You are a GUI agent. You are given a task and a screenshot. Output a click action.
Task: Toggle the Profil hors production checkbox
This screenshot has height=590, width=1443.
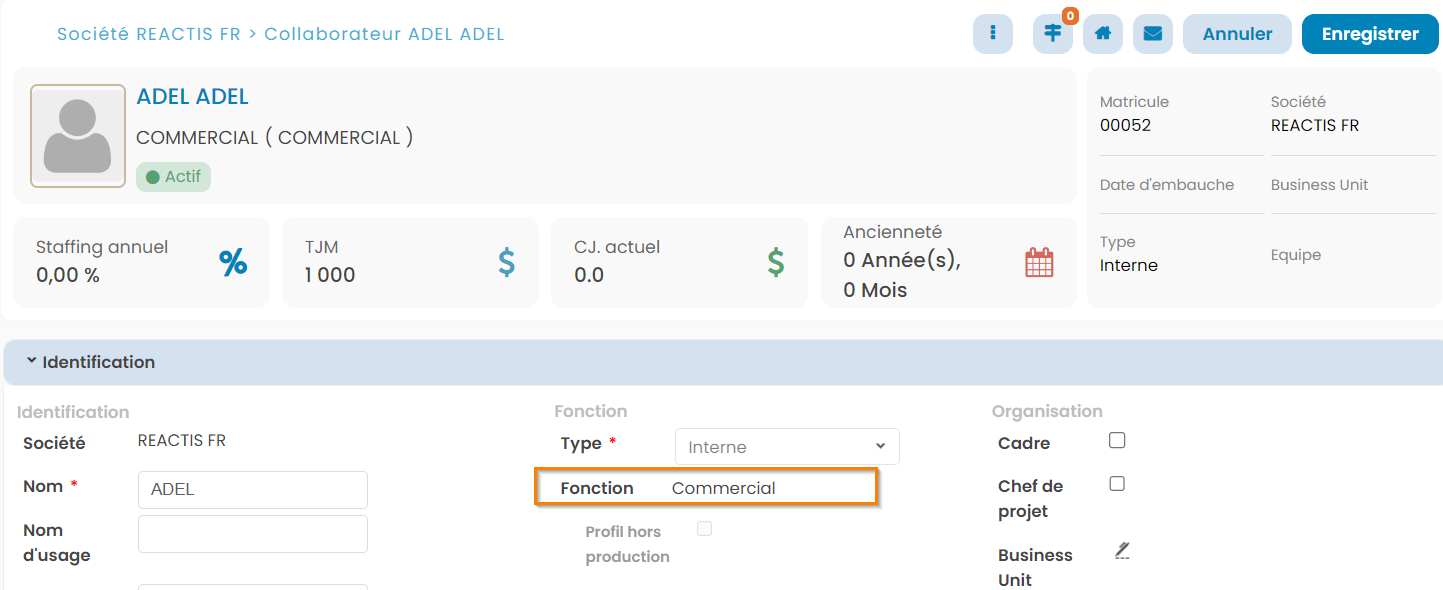tap(704, 529)
